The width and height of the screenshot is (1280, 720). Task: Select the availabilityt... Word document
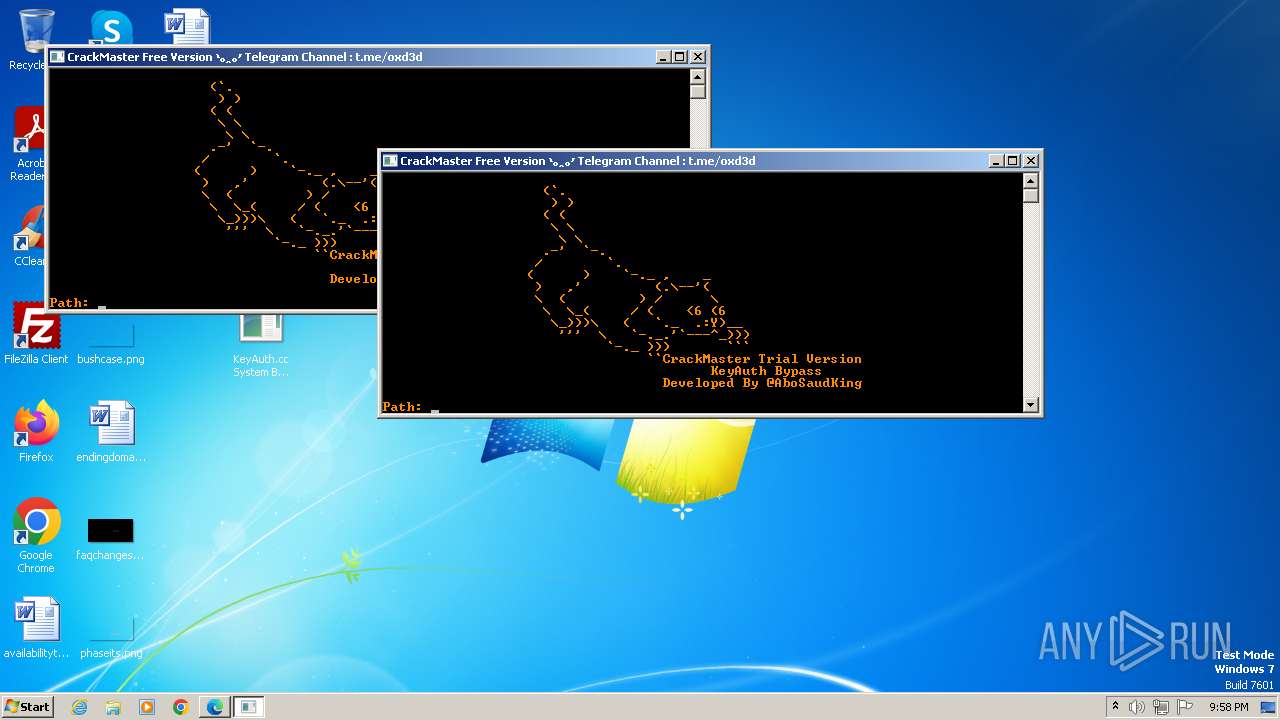pos(36,628)
